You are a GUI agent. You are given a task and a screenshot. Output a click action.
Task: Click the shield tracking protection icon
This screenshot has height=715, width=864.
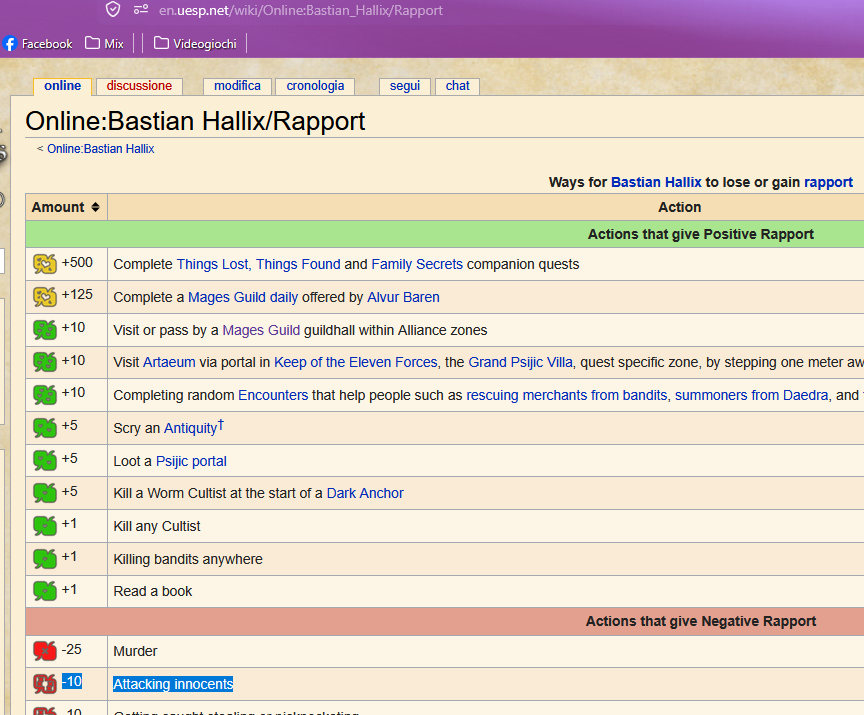[x=113, y=10]
